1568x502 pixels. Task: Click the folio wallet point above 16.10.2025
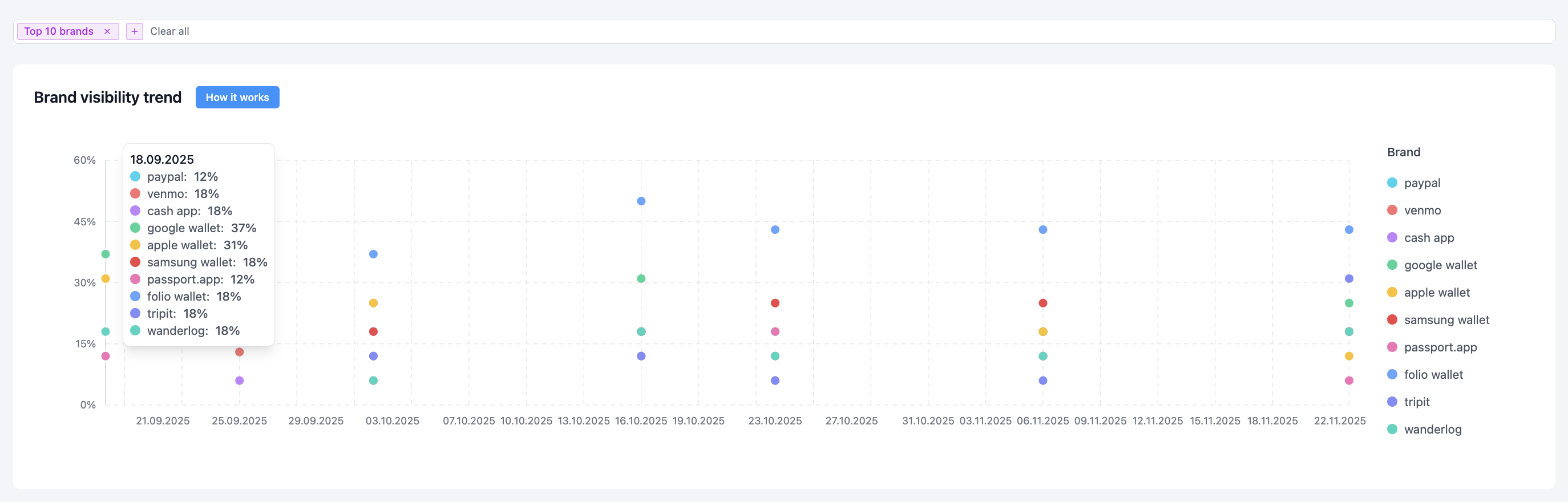tap(641, 201)
